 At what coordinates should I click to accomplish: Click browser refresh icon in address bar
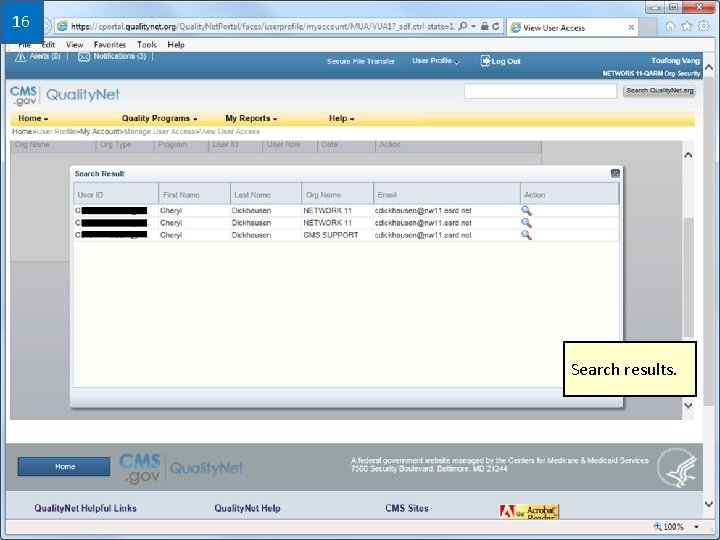coord(495,26)
